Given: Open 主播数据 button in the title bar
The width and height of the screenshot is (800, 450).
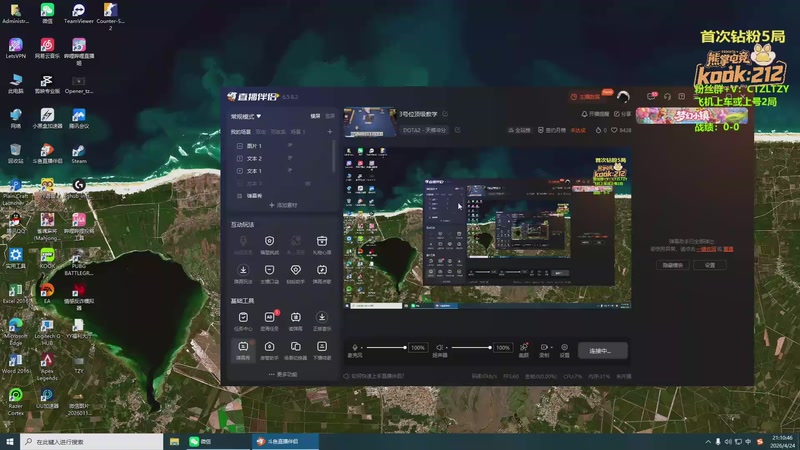Looking at the screenshot, I should coord(585,96).
